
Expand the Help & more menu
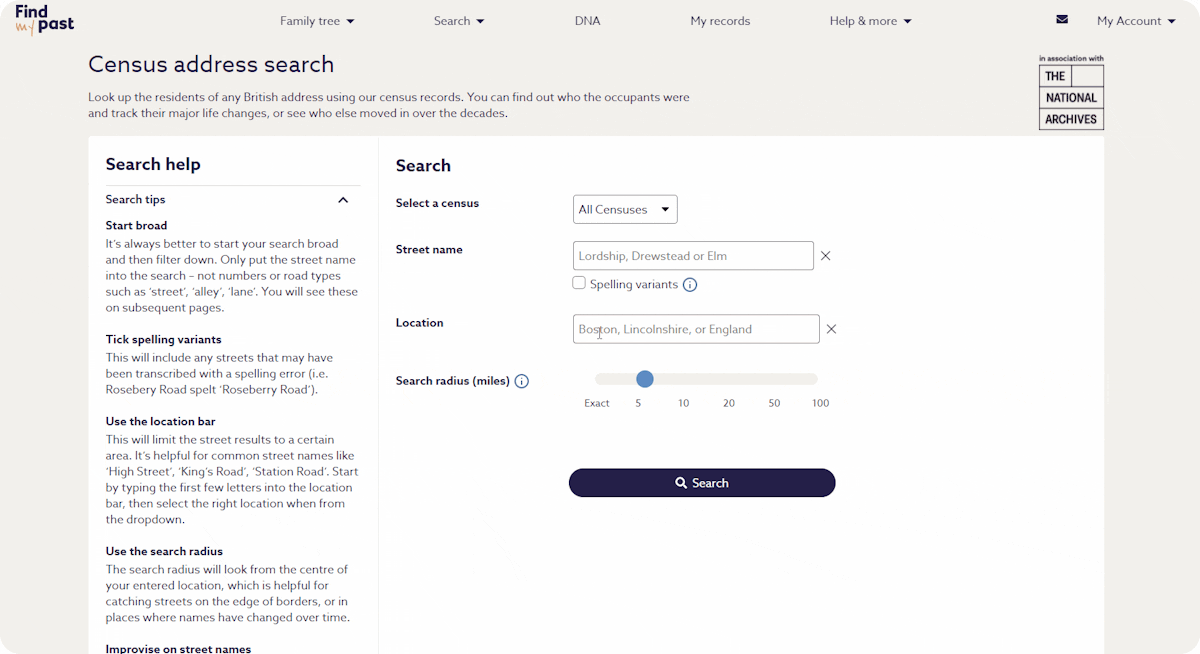click(x=870, y=21)
